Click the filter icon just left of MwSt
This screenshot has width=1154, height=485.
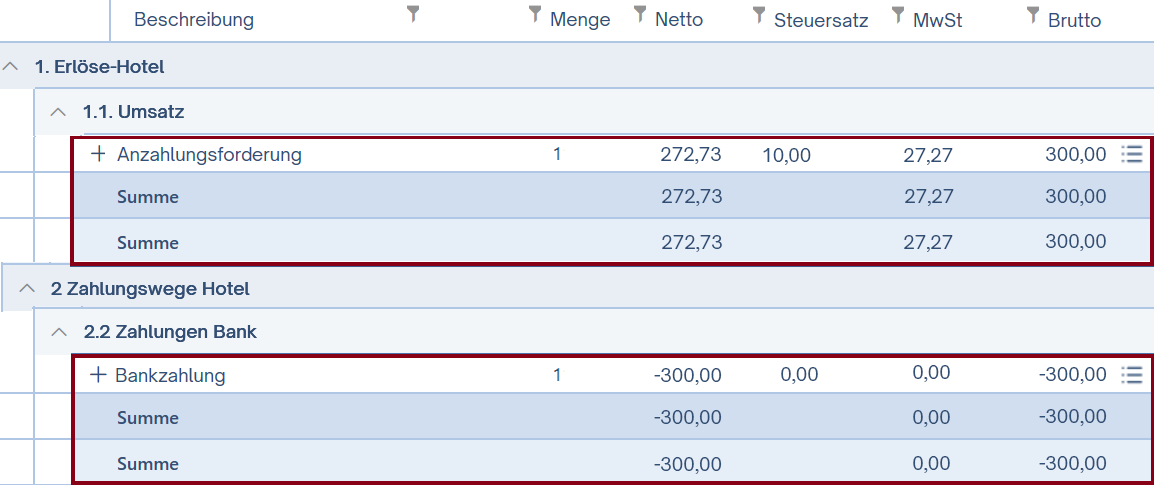tap(898, 14)
